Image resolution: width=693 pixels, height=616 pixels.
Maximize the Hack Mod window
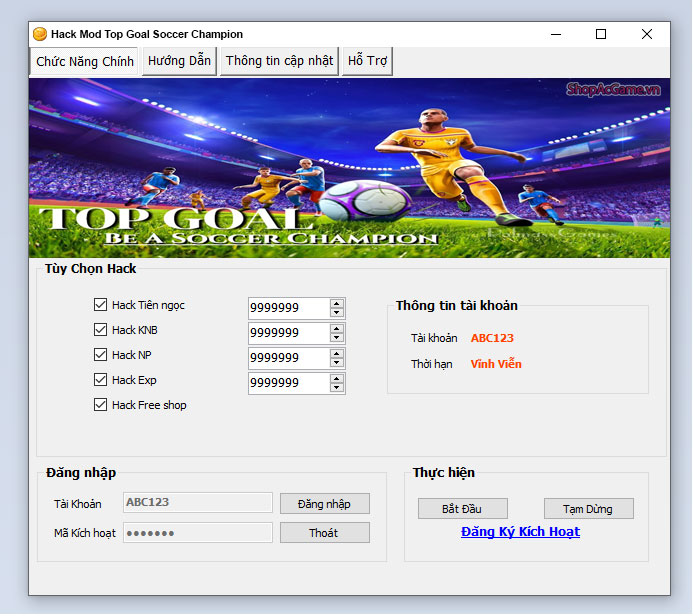click(601, 34)
